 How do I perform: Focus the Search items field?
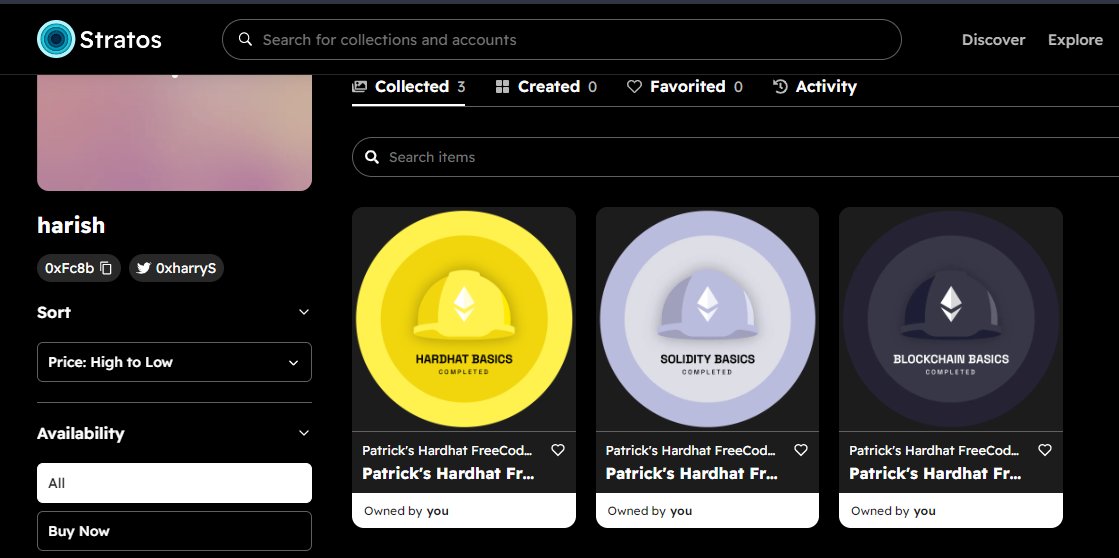[735, 157]
